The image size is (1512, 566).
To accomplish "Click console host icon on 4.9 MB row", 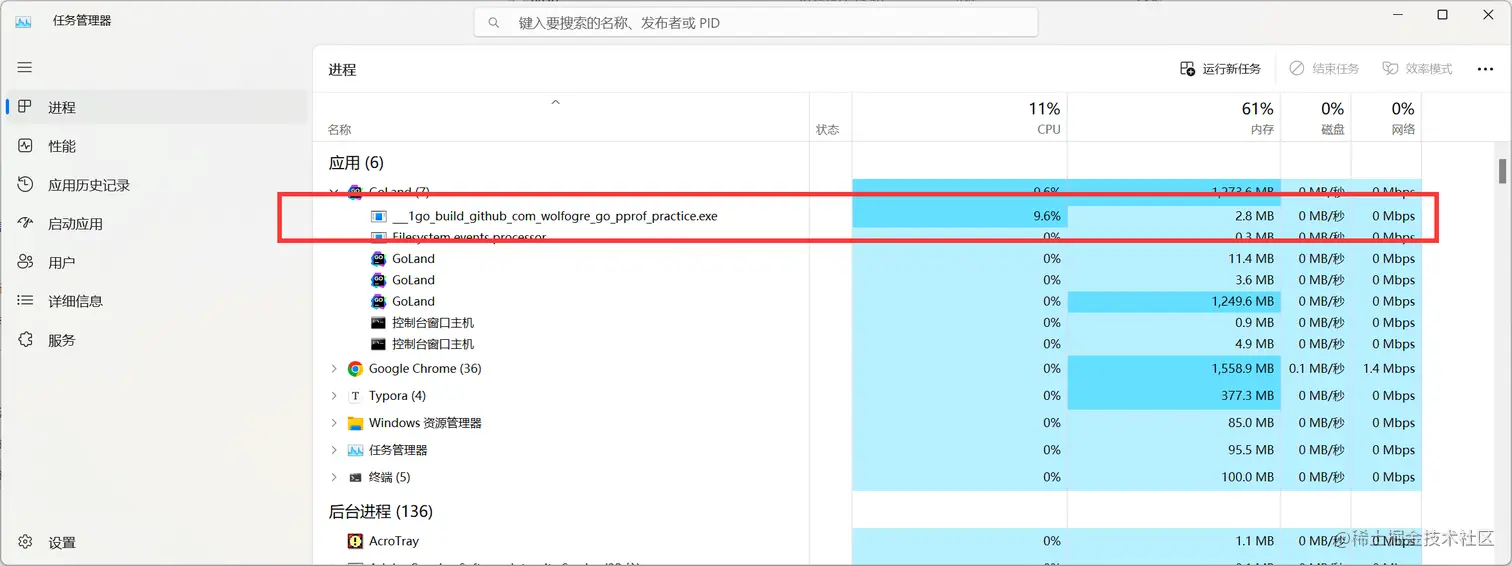I will [x=378, y=344].
